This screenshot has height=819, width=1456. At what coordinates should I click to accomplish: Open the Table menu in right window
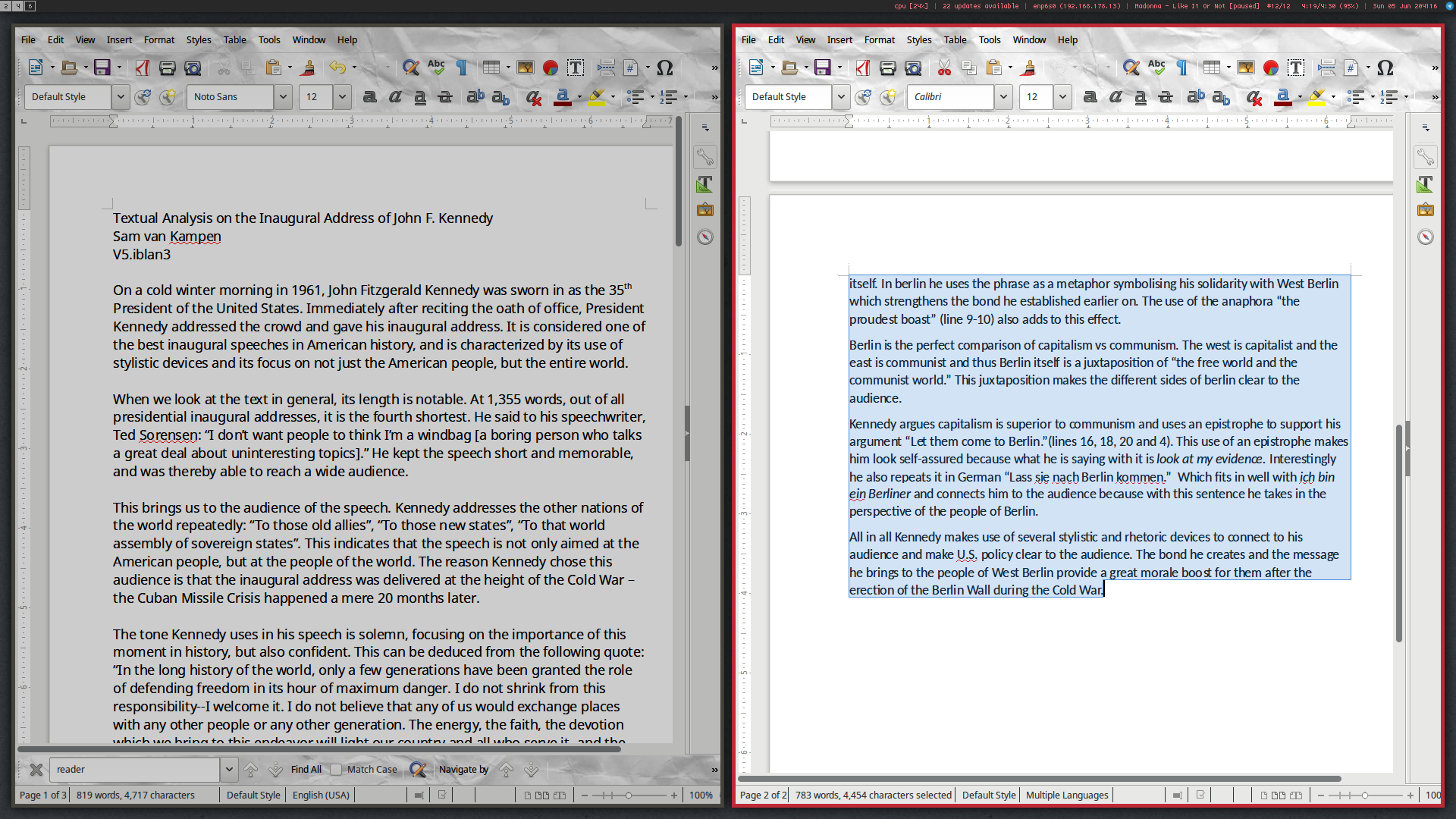click(x=955, y=40)
